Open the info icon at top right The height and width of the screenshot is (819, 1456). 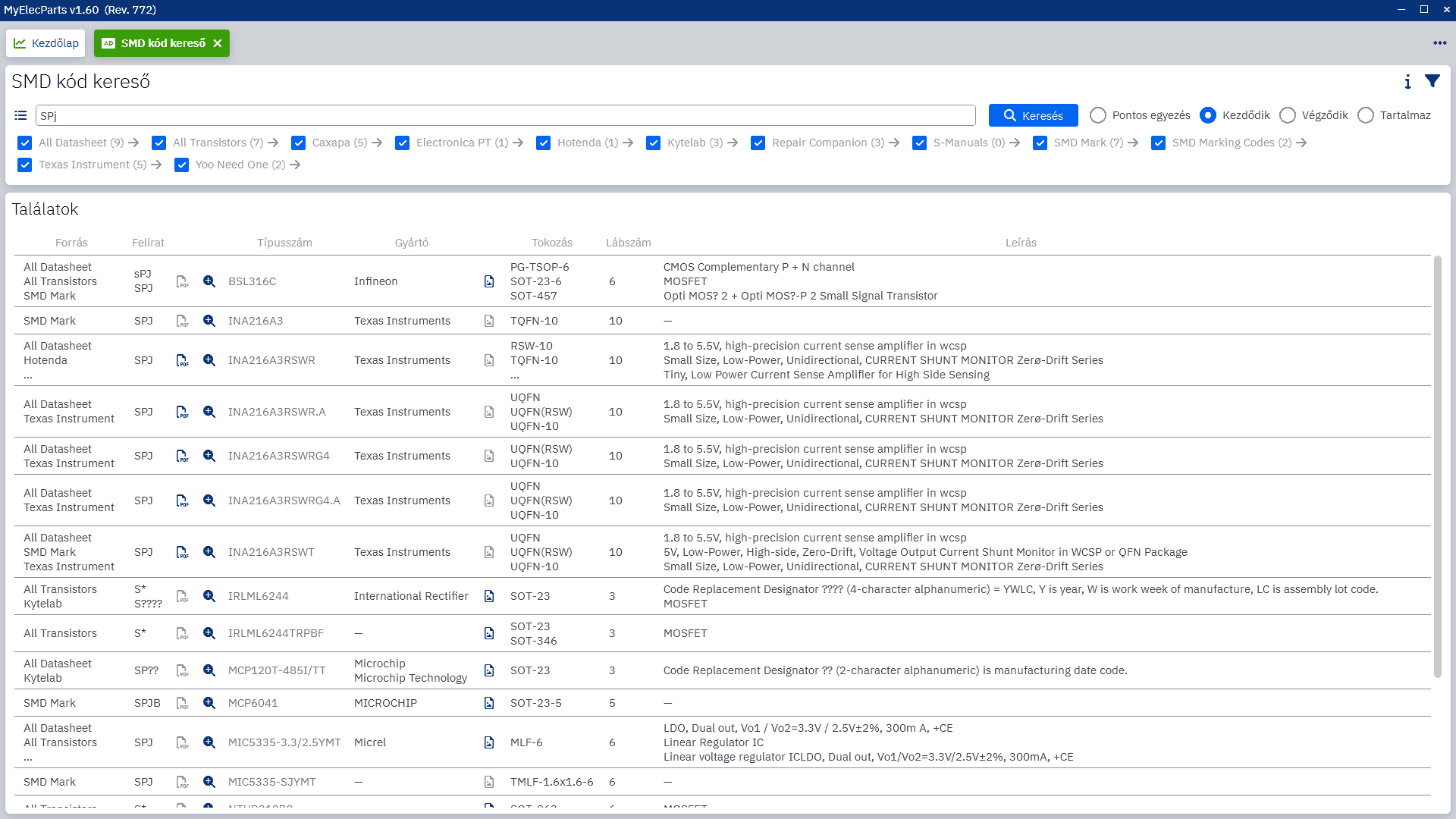coord(1407,82)
